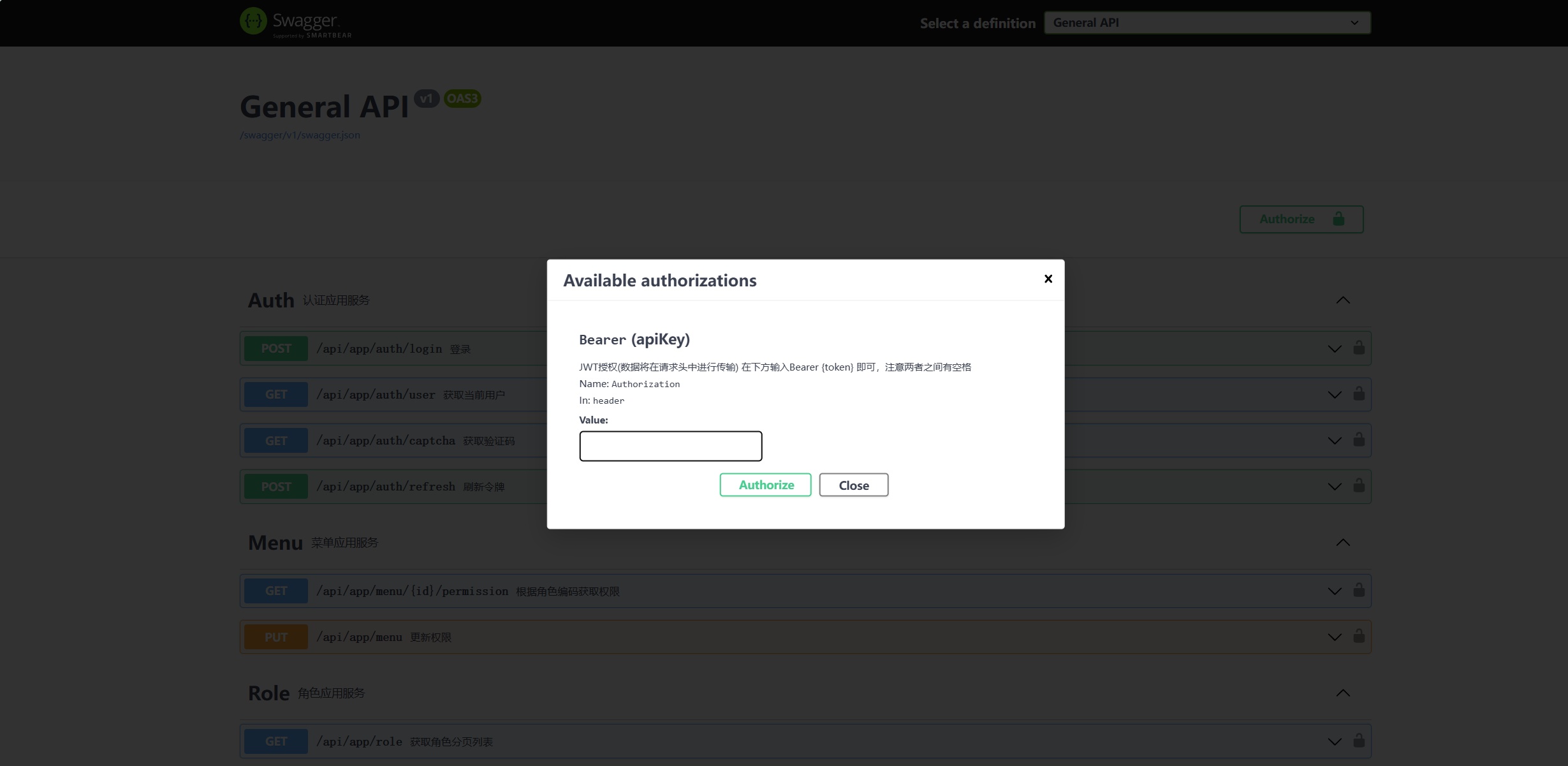Open the /swagger/v1/swagger.json link
Viewport: 1568px width, 766px height.
point(300,135)
